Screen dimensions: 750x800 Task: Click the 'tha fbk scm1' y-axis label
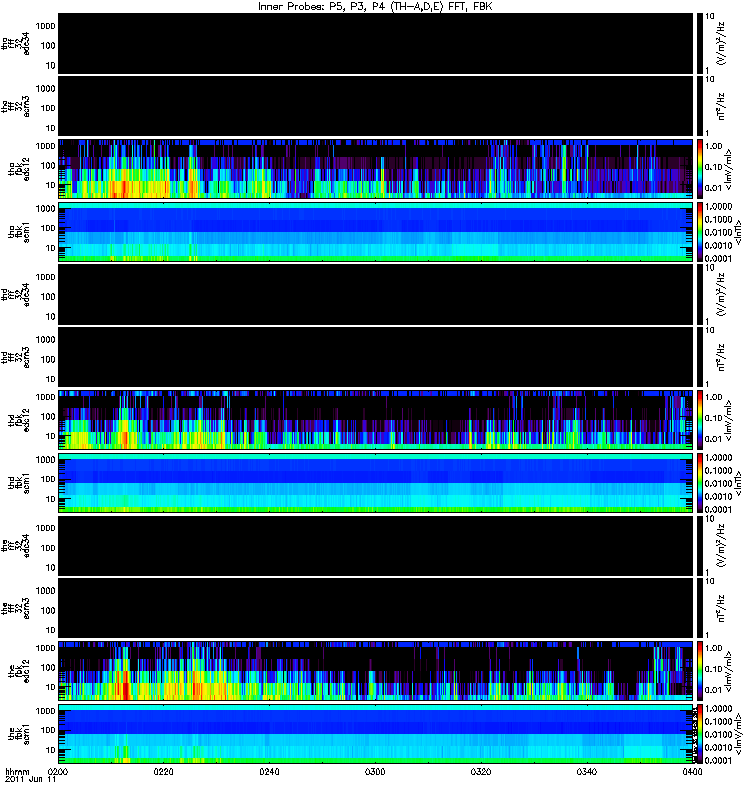[19, 232]
